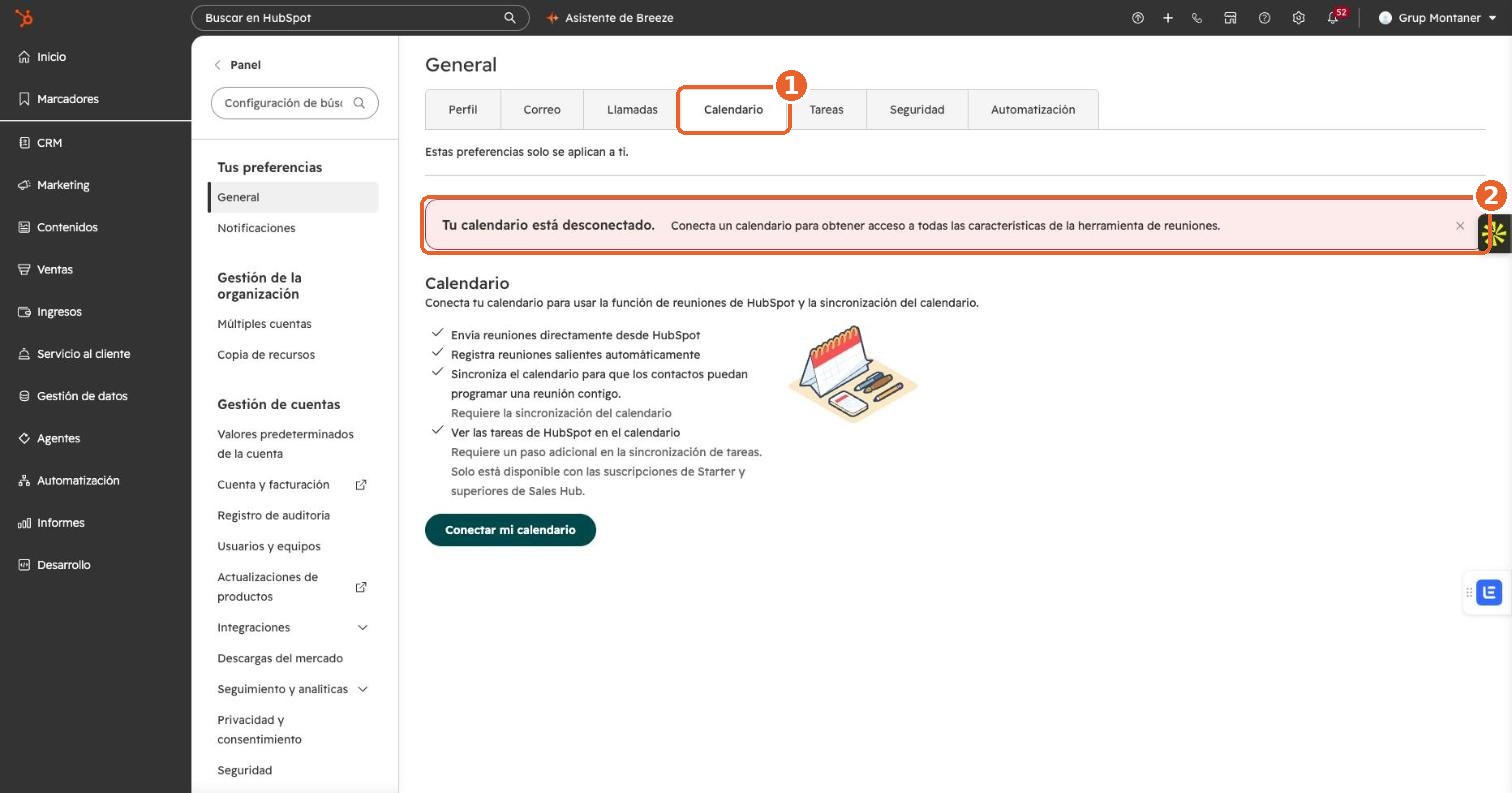Click the plus create icon in top bar
The height and width of the screenshot is (793, 1512).
(x=1167, y=18)
